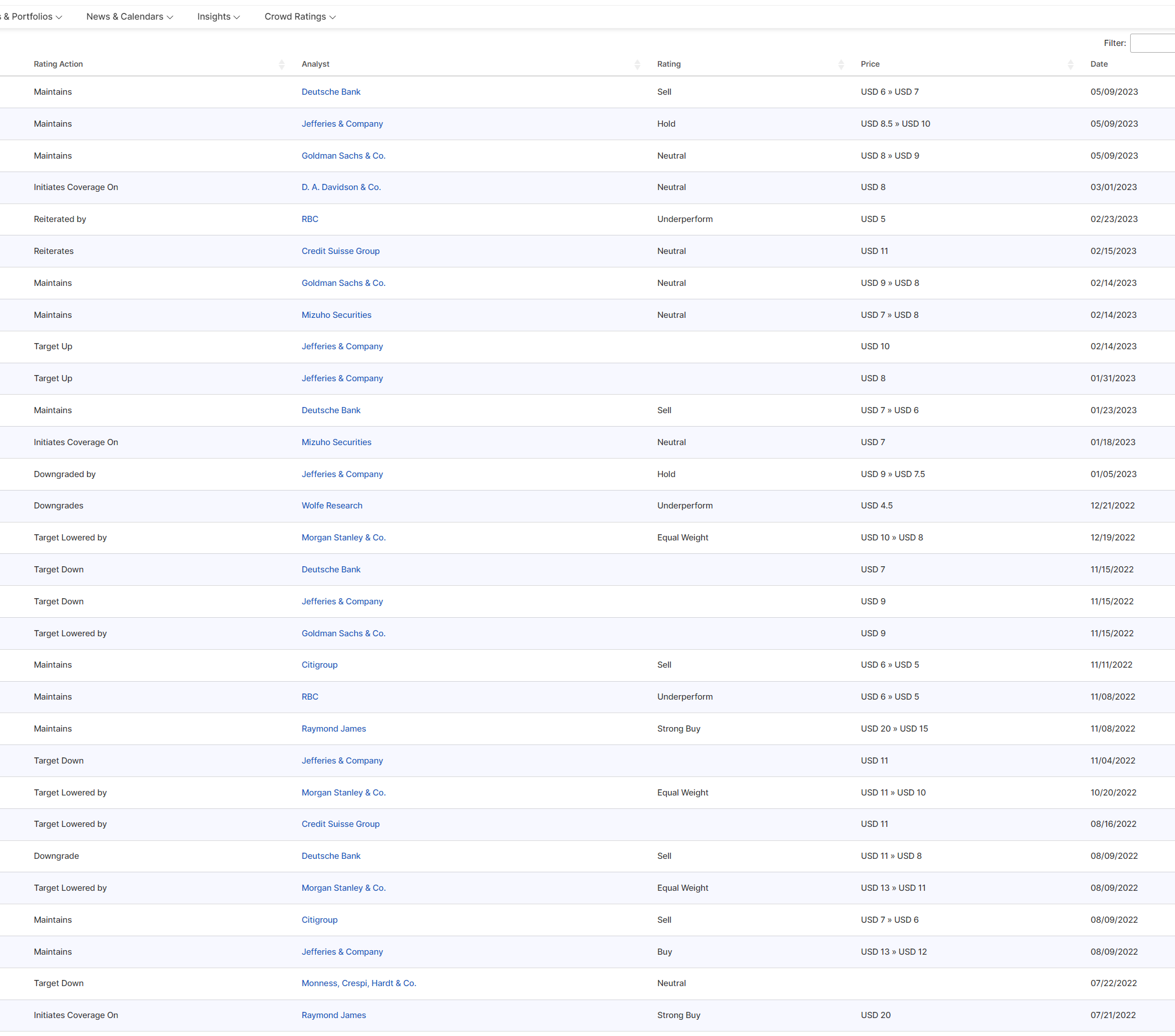Open Credit Suisse Group link dated 02/15/2023
The height and width of the screenshot is (1036, 1175).
340,251
